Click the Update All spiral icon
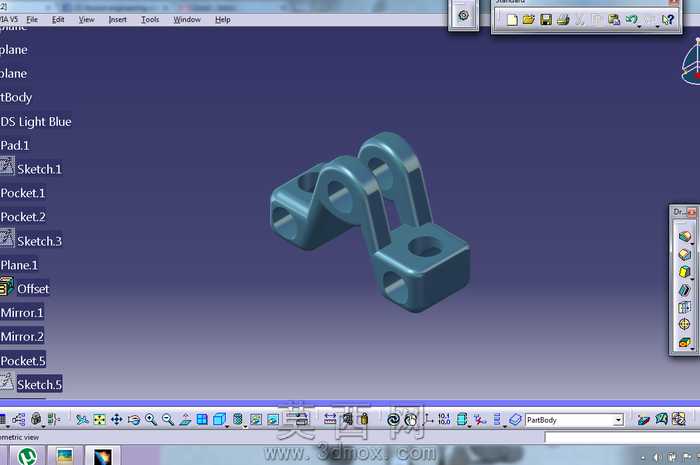Image resolution: width=700 pixels, height=465 pixels. pos(393,419)
